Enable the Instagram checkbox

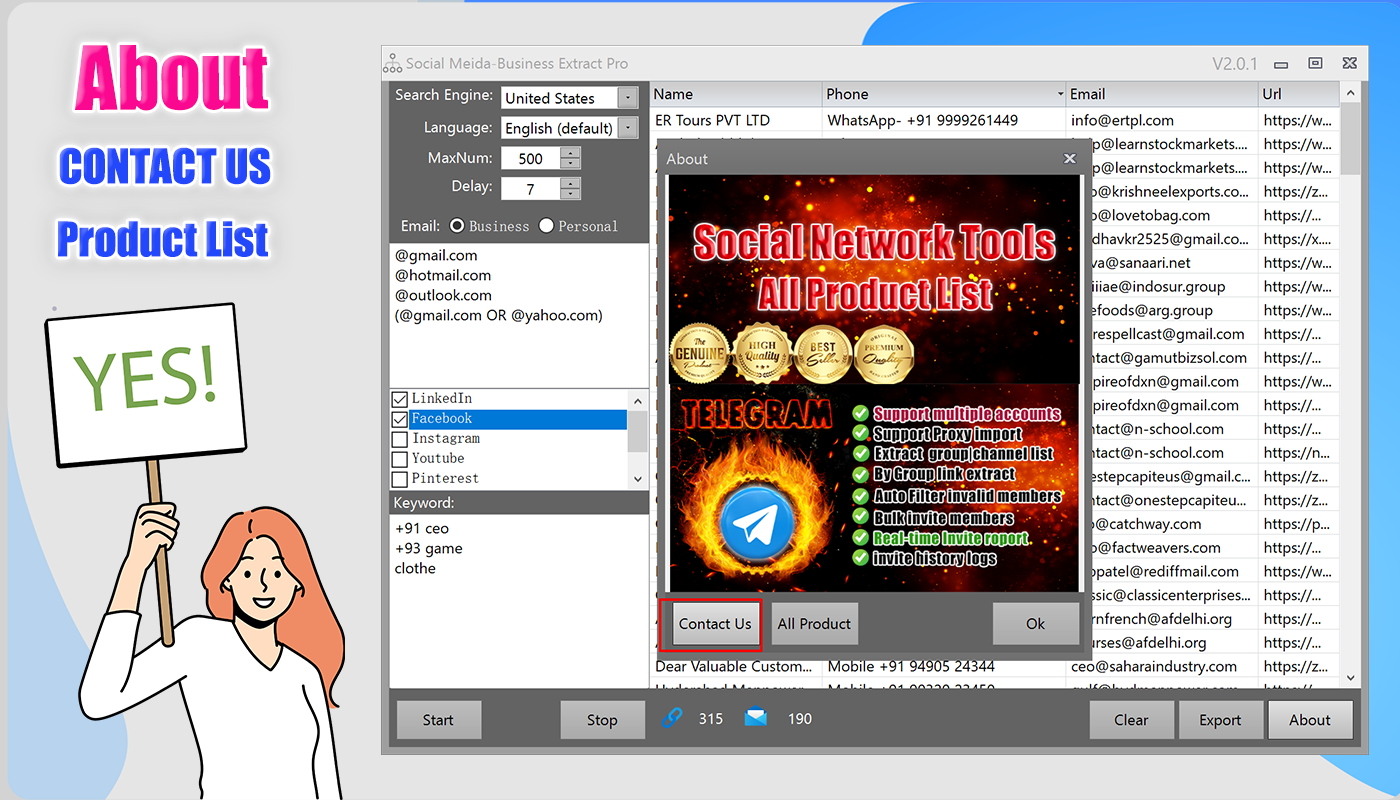coord(400,439)
